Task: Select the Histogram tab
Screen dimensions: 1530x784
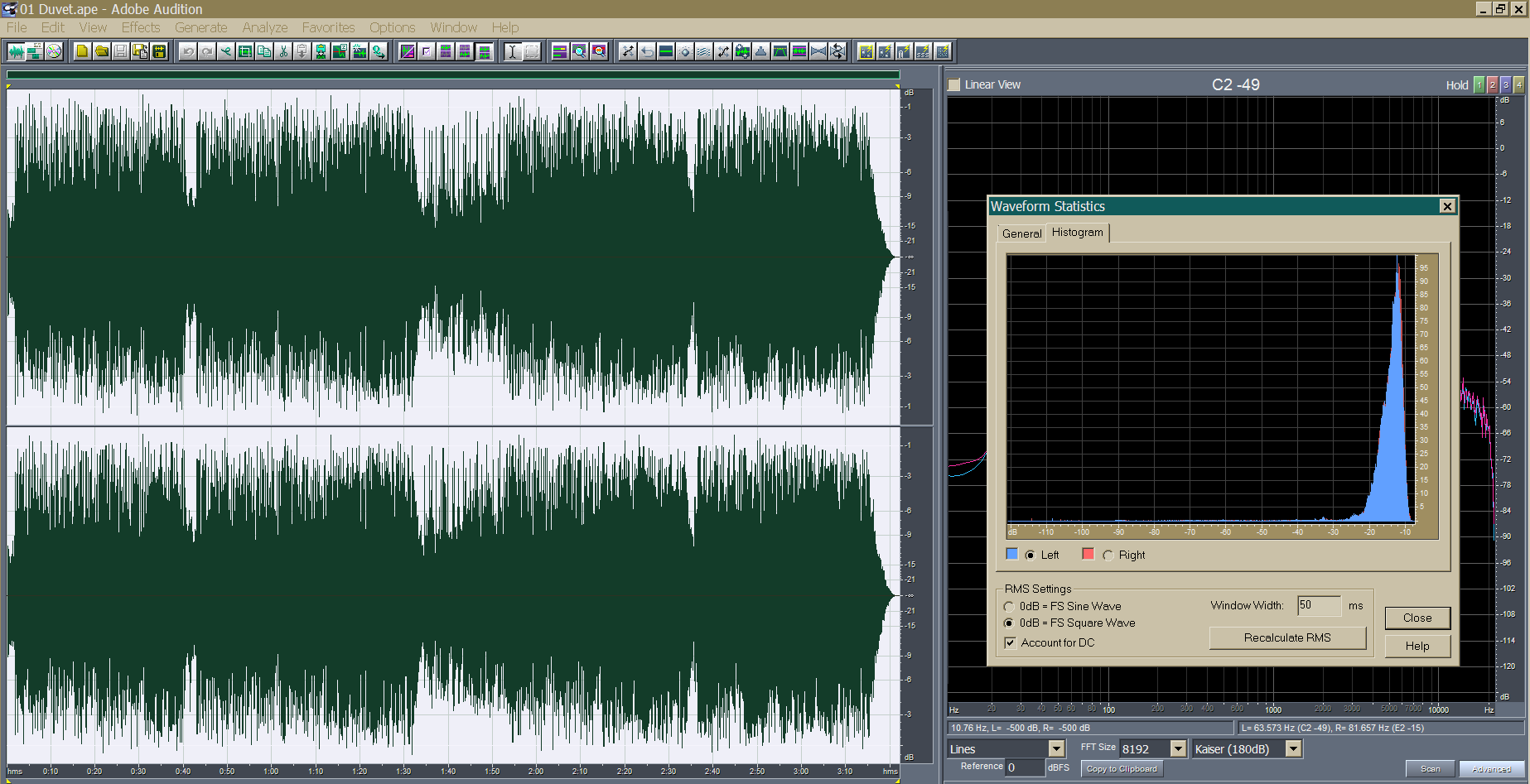Action: click(x=1077, y=233)
